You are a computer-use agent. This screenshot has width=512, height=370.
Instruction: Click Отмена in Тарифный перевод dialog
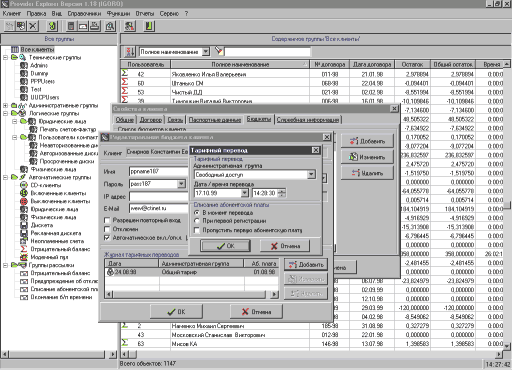(285, 246)
